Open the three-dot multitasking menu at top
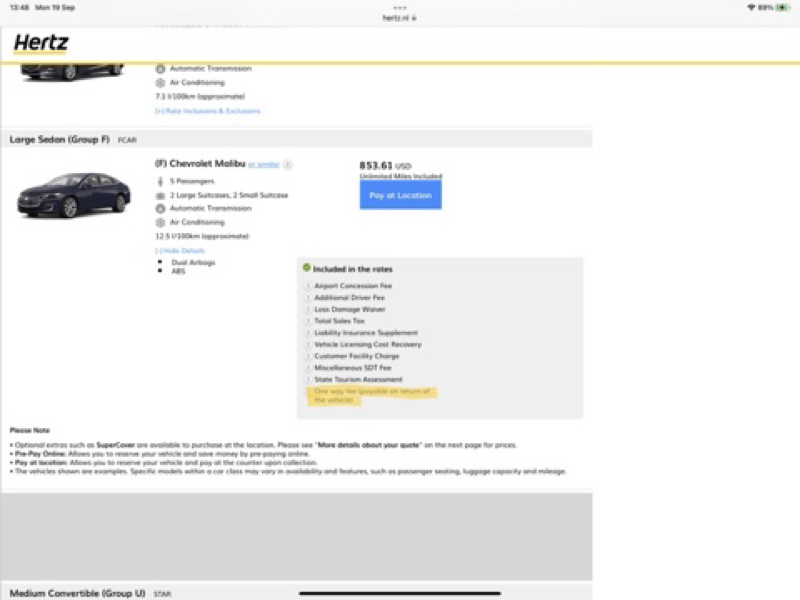This screenshot has height=600, width=800. tap(400, 6)
